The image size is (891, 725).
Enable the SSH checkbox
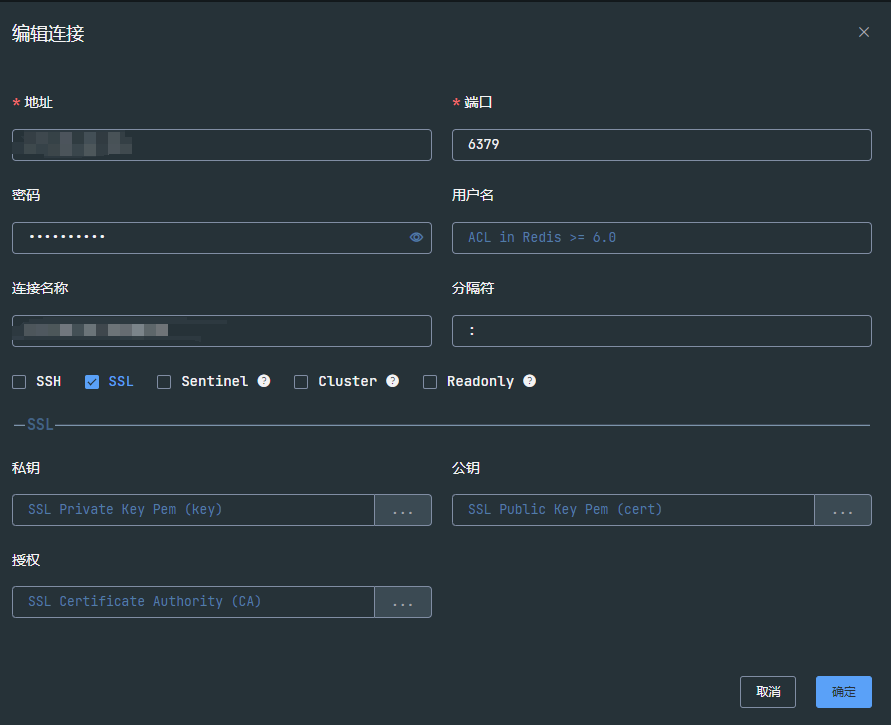point(19,382)
